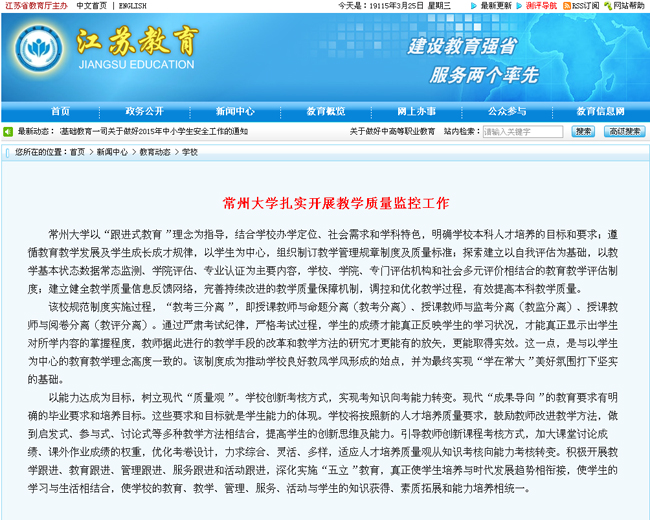Open 网站帮助 in the top bar
This screenshot has width=650, height=520.
[627, 6]
